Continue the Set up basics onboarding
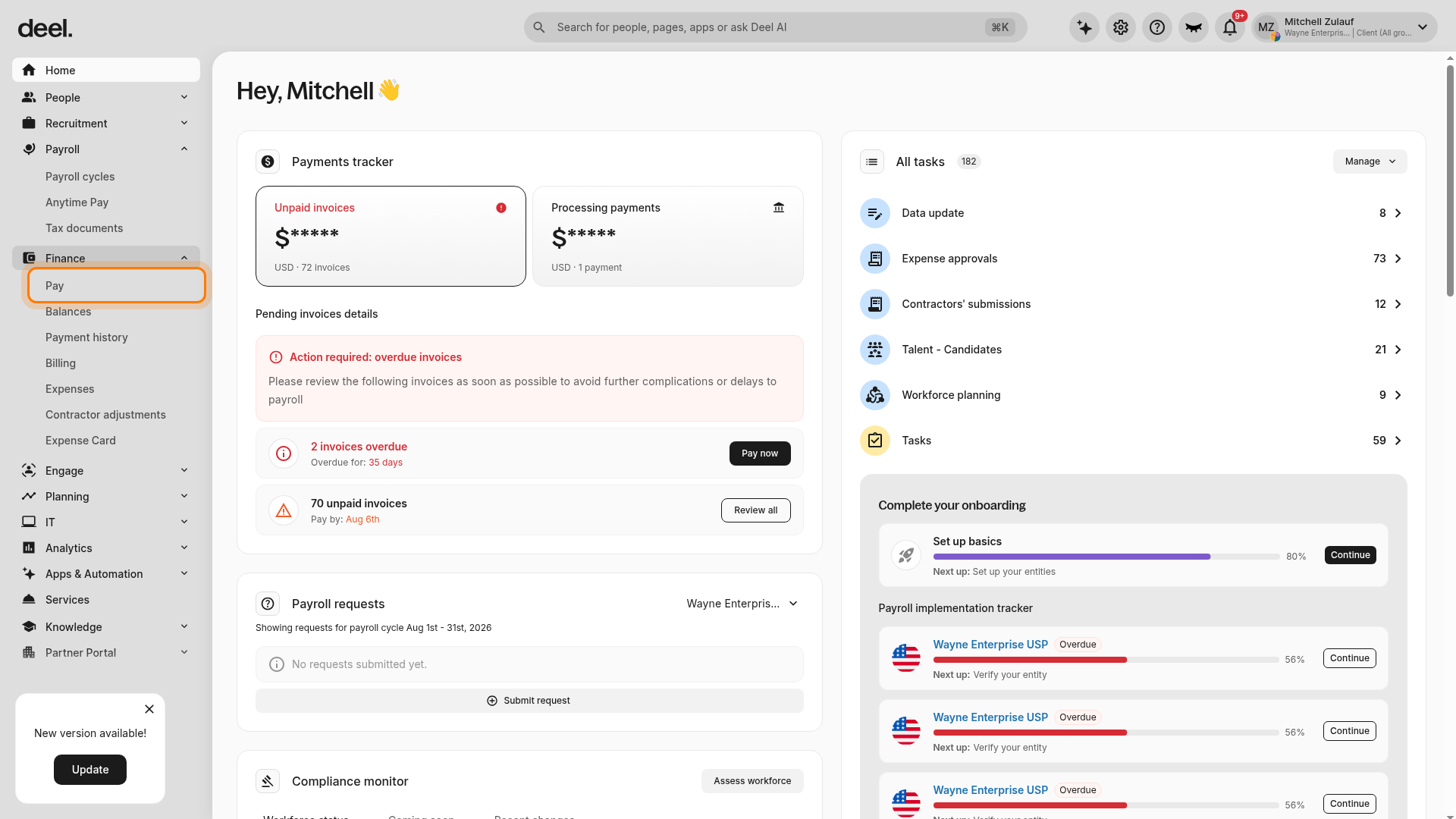The height and width of the screenshot is (819, 1456). 1350,555
